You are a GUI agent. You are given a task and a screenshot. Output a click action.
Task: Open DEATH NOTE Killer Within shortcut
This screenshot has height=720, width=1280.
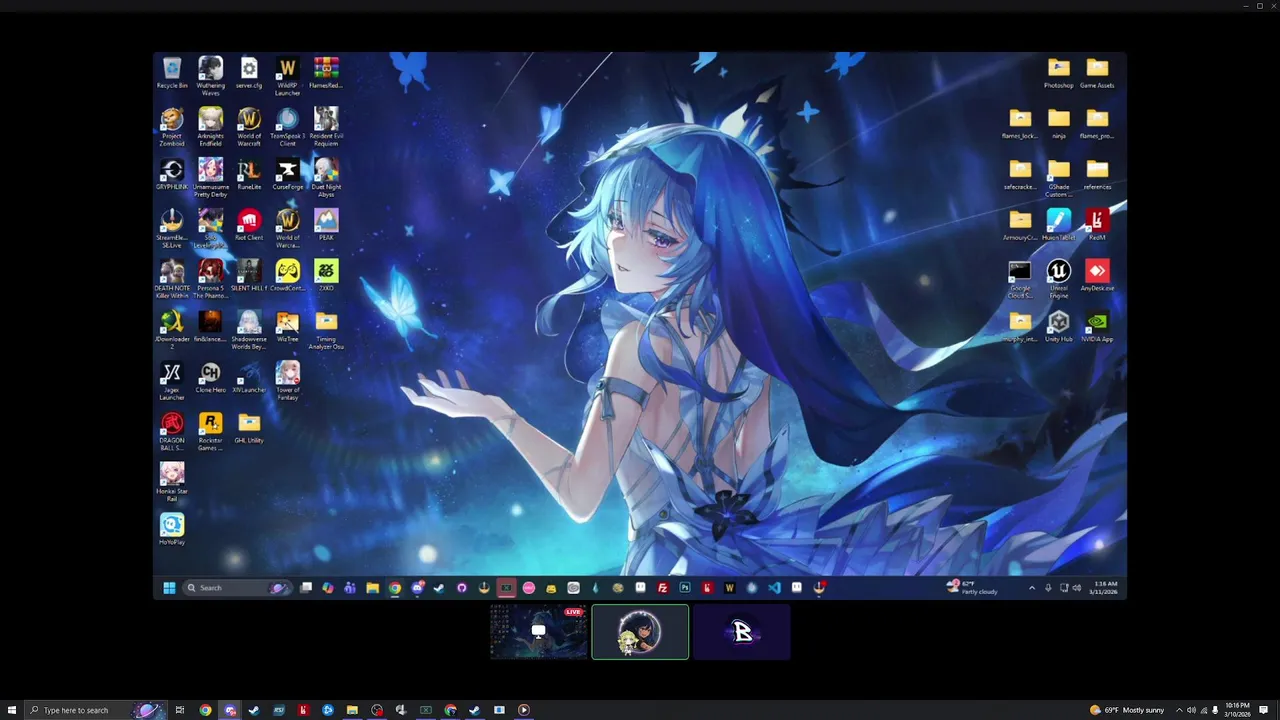[x=172, y=280]
